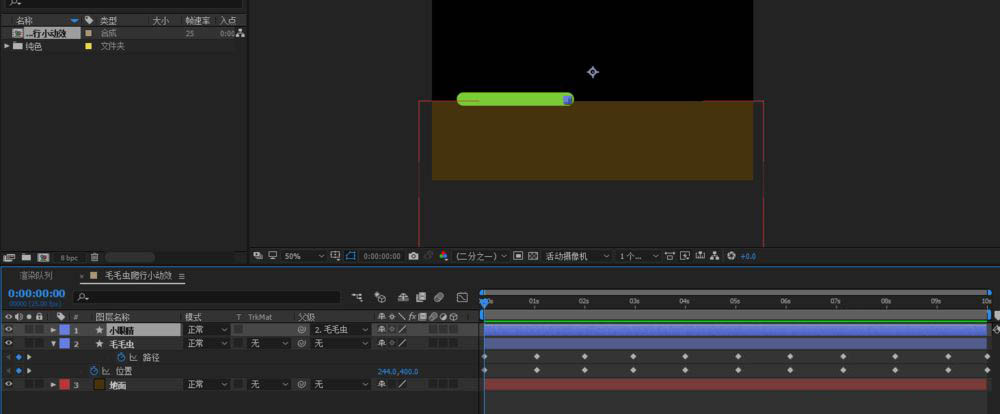This screenshot has width=1000, height=414.
Task: Click the red label color of 地面
Action: [x=64, y=384]
